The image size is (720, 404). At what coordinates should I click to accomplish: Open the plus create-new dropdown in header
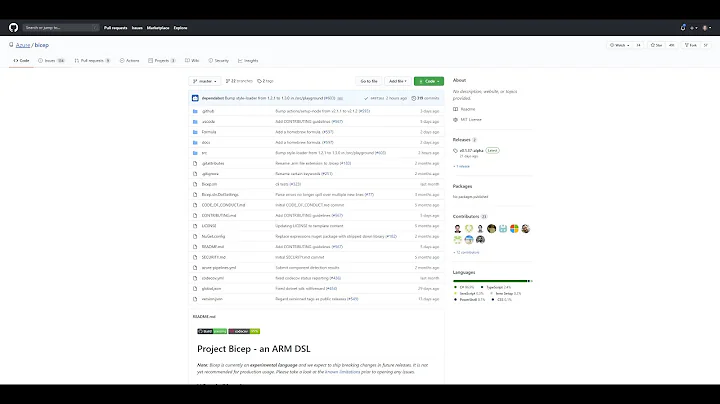(693, 28)
